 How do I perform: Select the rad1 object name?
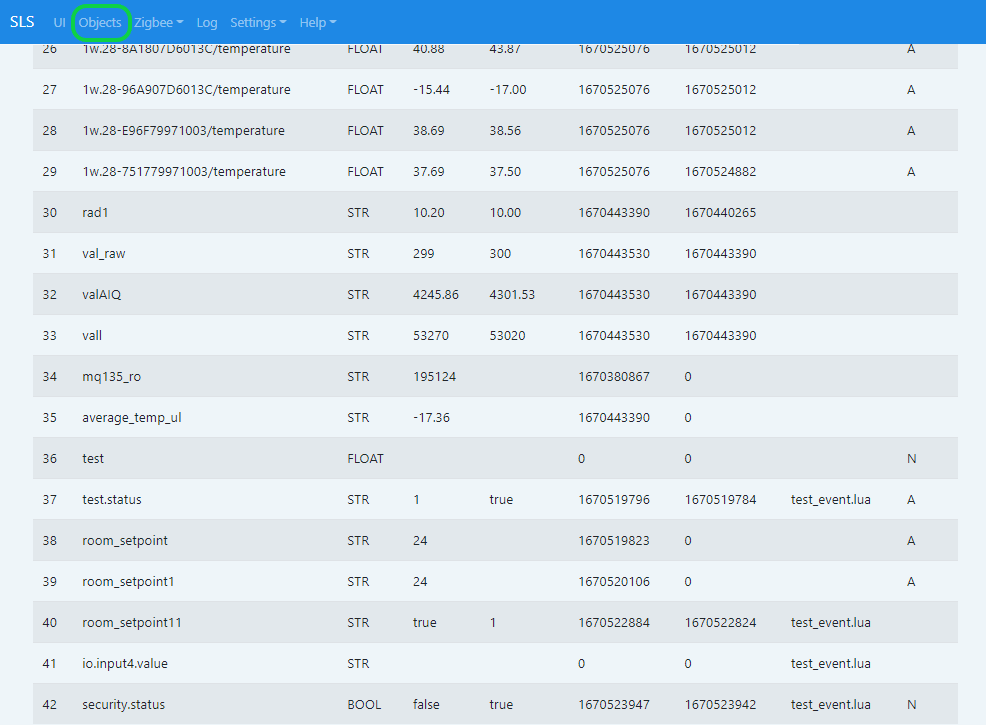(x=95, y=212)
